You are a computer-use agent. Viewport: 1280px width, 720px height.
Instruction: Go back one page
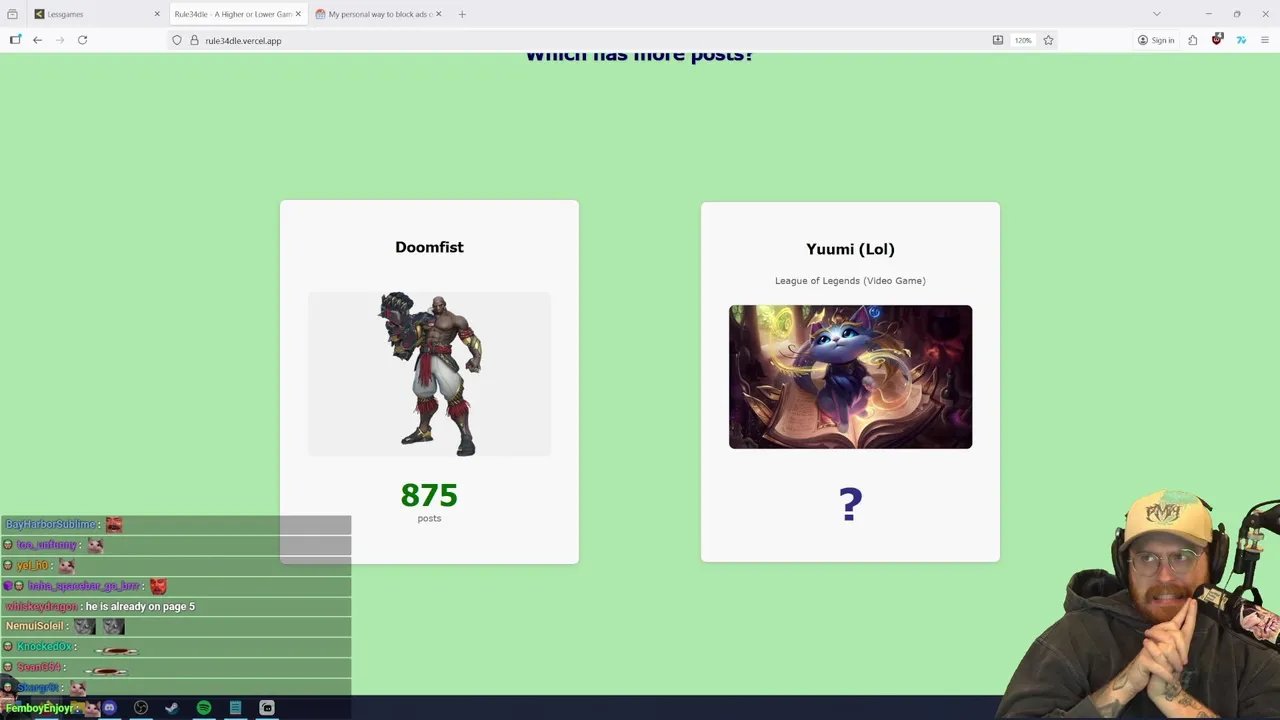coord(37,40)
